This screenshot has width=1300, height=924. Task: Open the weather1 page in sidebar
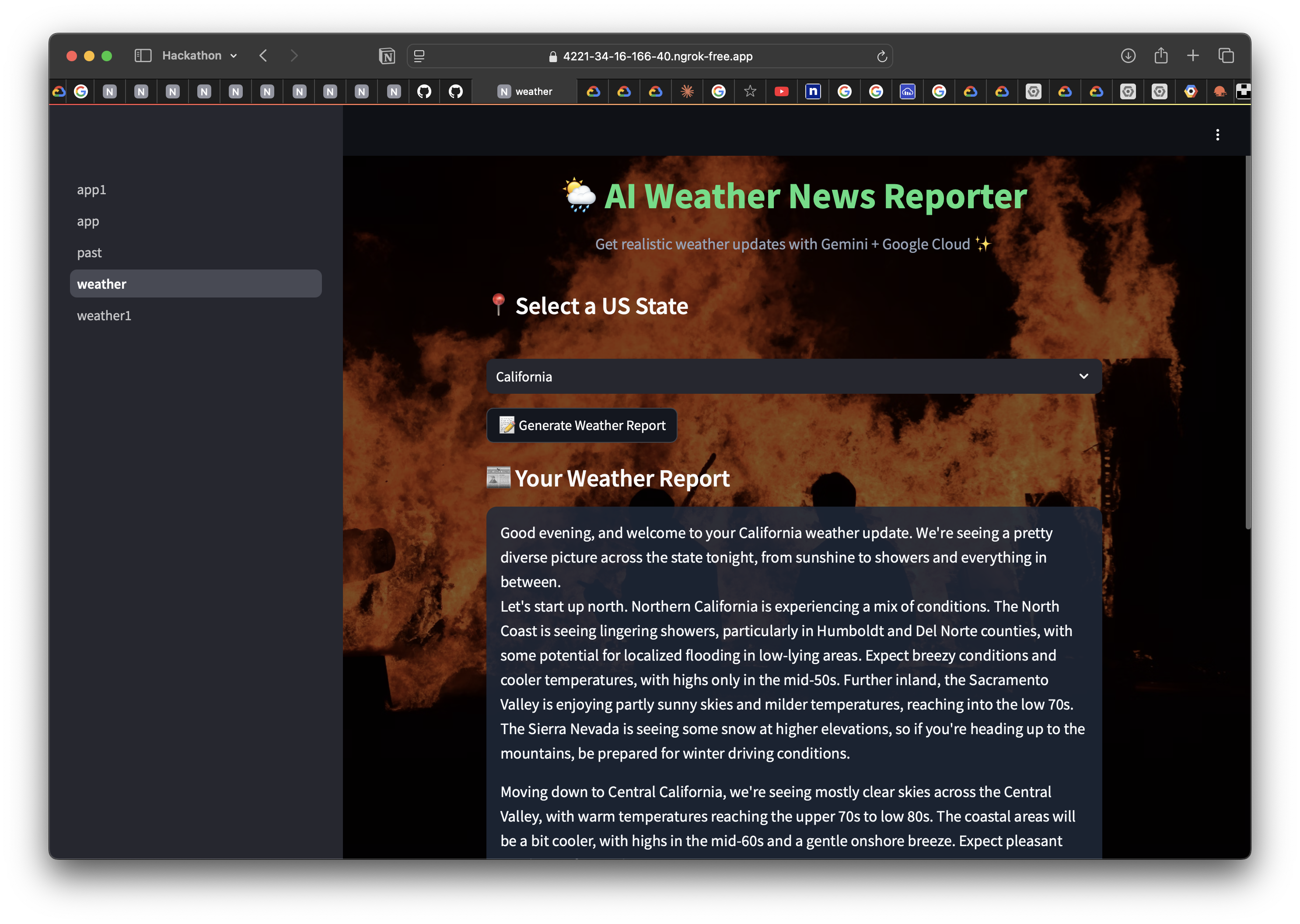(x=104, y=316)
